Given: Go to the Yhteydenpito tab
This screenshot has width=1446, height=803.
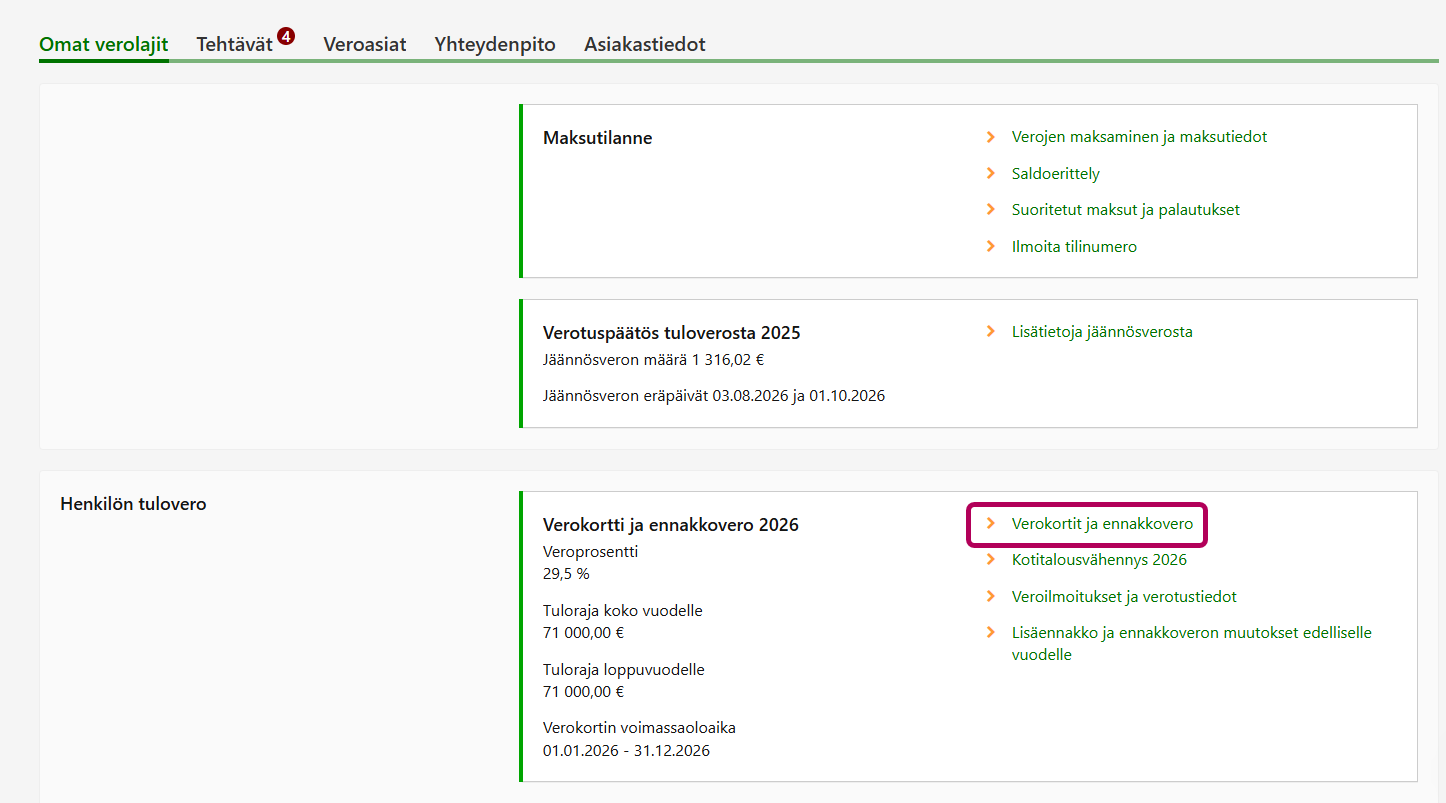Looking at the screenshot, I should pos(495,45).
